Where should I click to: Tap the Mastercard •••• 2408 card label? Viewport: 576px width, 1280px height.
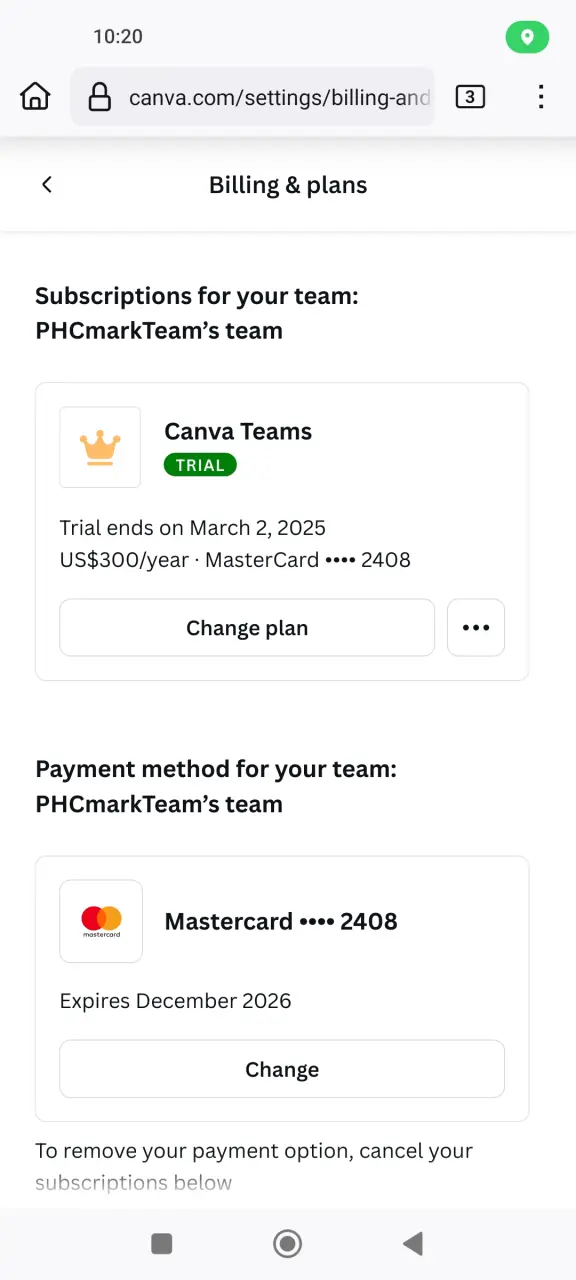click(x=281, y=921)
